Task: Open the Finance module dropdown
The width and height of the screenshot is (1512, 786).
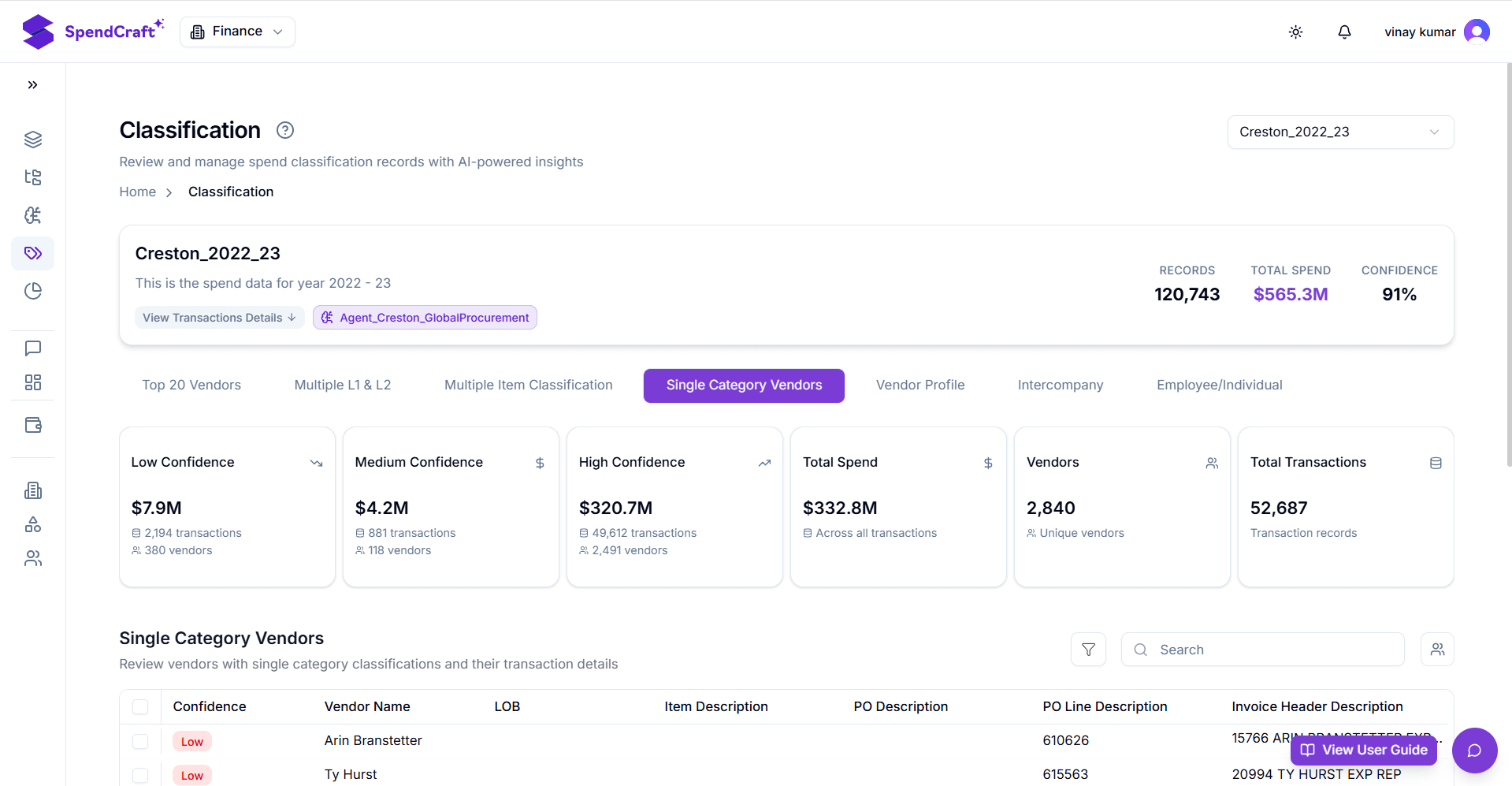Action: [237, 32]
